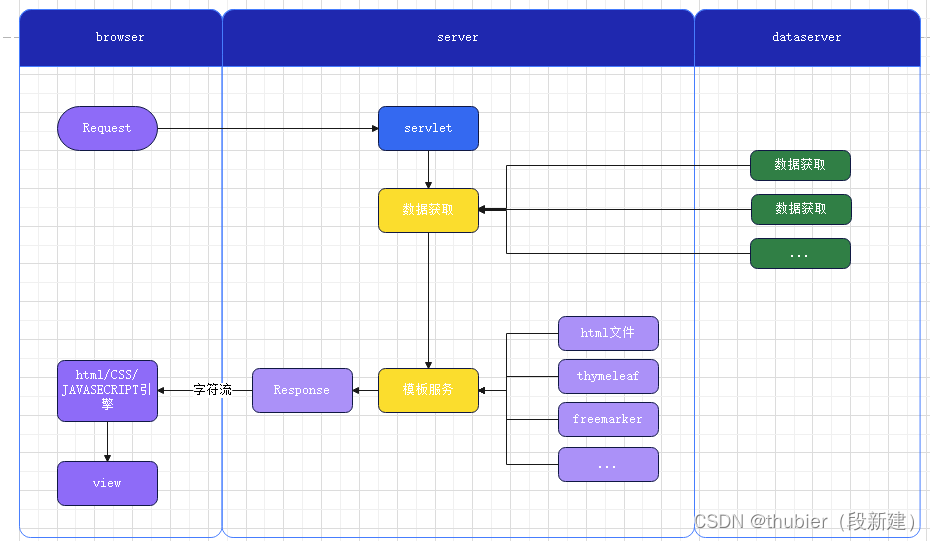The height and width of the screenshot is (541, 930).
Task: Click the html文件 template node
Action: coord(608,333)
